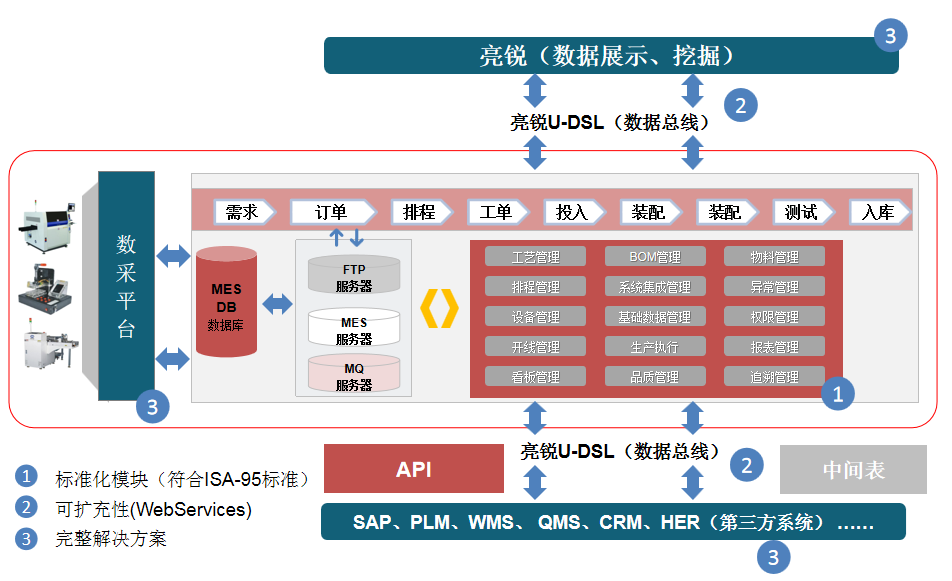Click the 入库 step in process flow

tap(879, 212)
